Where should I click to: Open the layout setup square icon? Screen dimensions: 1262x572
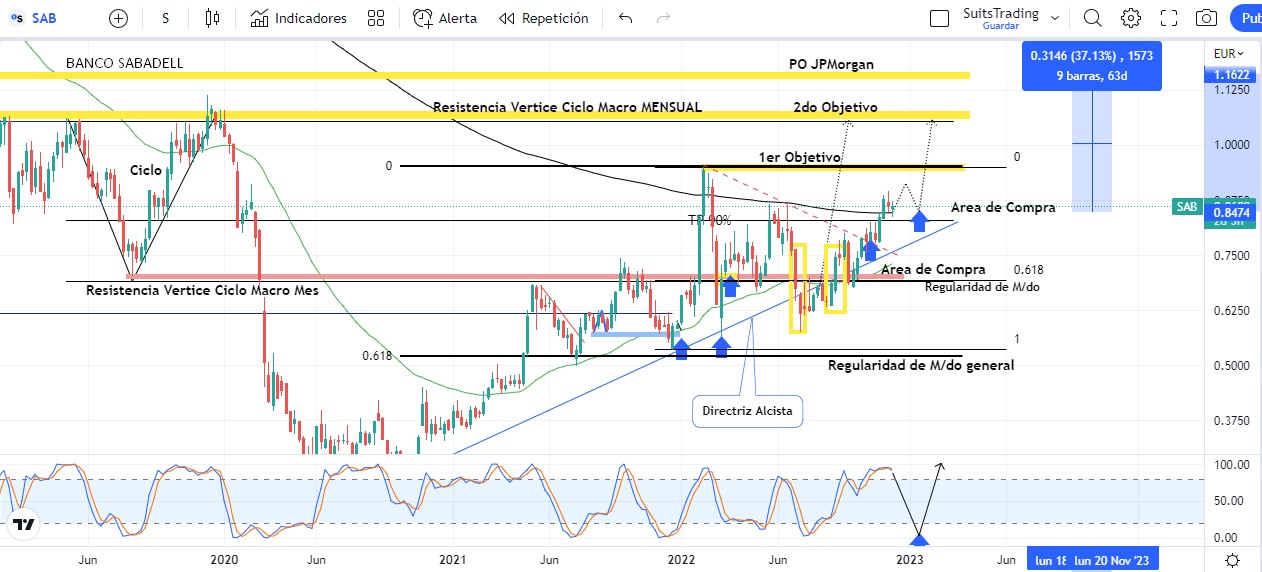coord(939,18)
